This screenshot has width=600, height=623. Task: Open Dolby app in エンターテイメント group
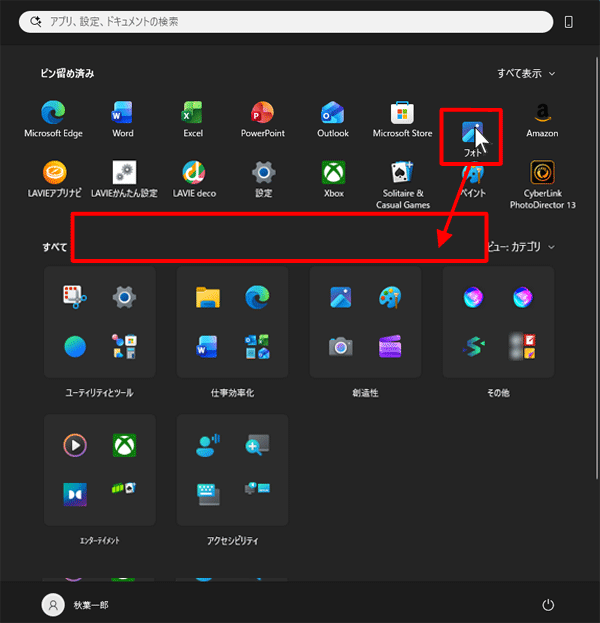click(x=75, y=494)
